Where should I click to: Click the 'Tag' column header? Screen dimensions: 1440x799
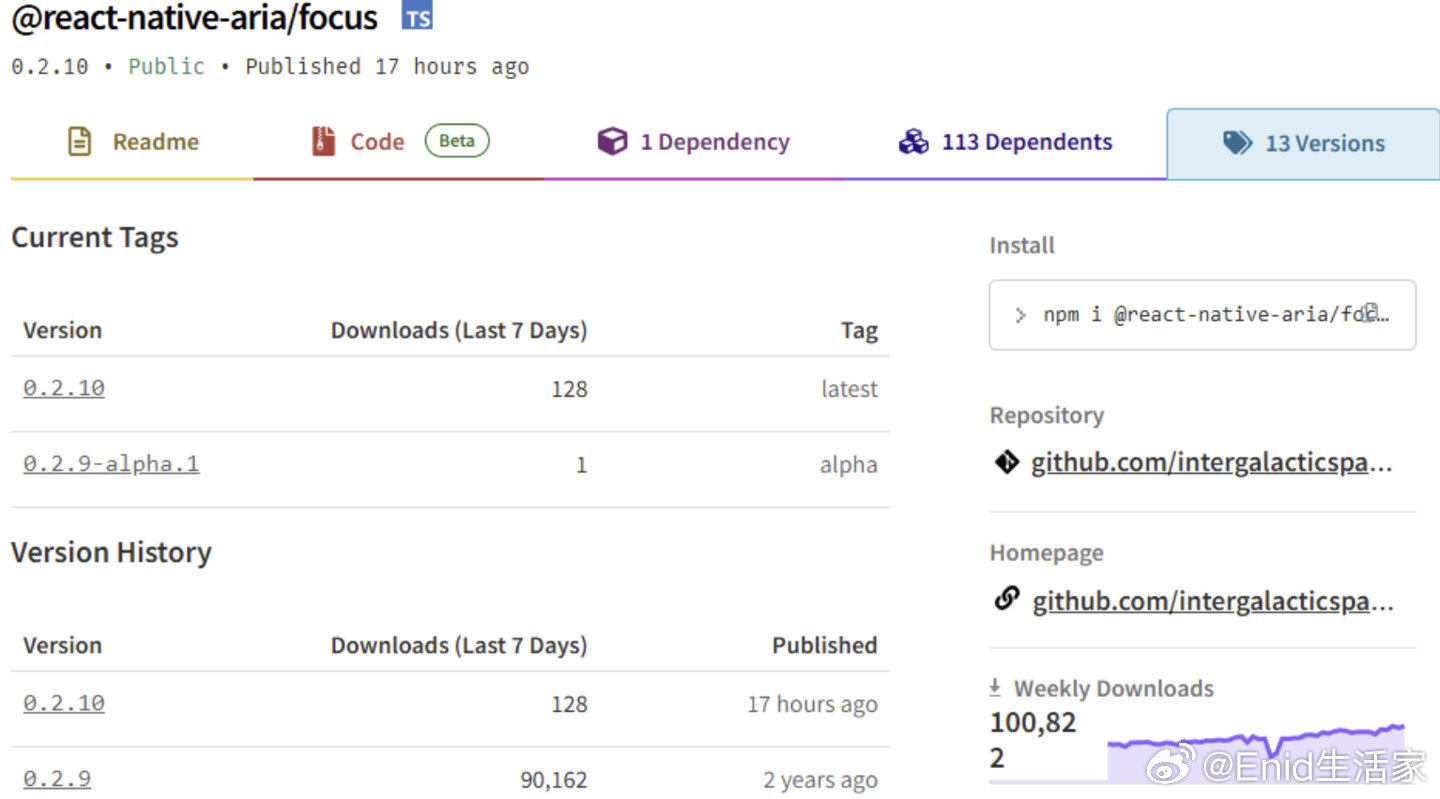[x=859, y=331]
